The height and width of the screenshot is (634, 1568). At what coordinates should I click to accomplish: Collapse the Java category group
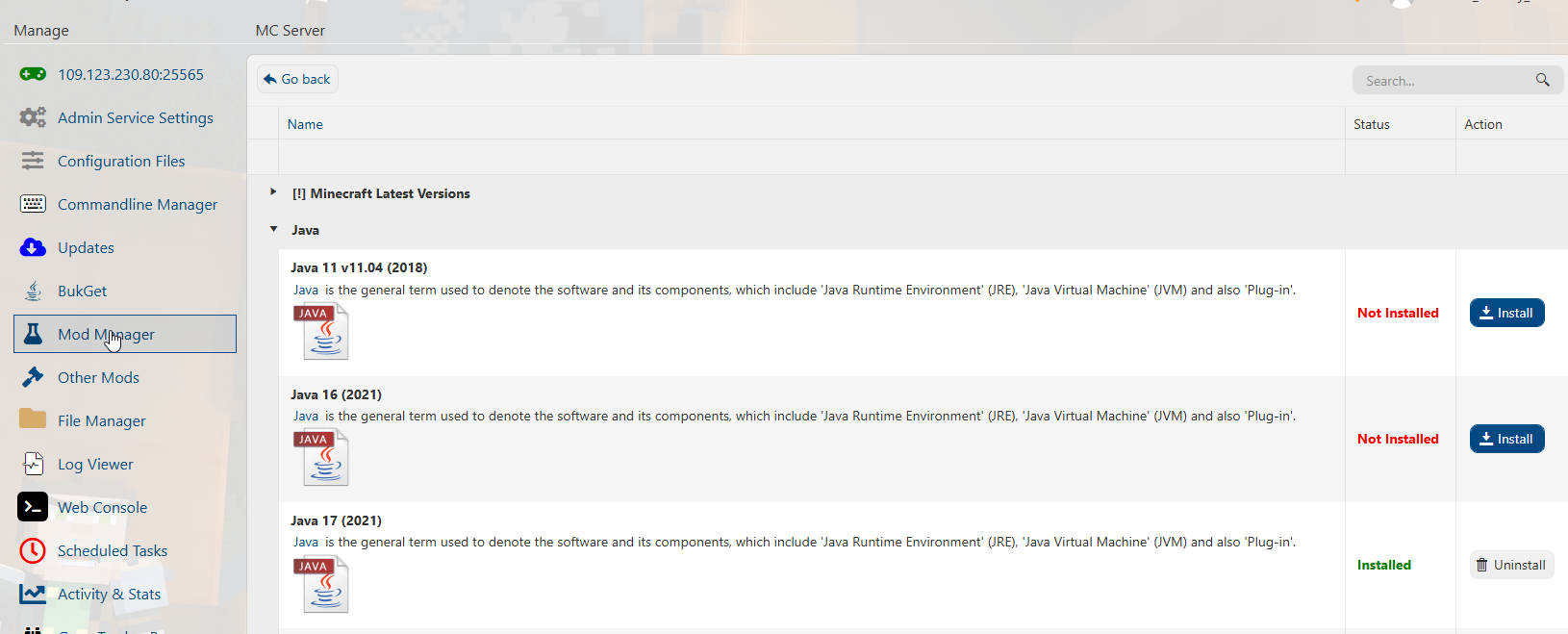coord(274,229)
